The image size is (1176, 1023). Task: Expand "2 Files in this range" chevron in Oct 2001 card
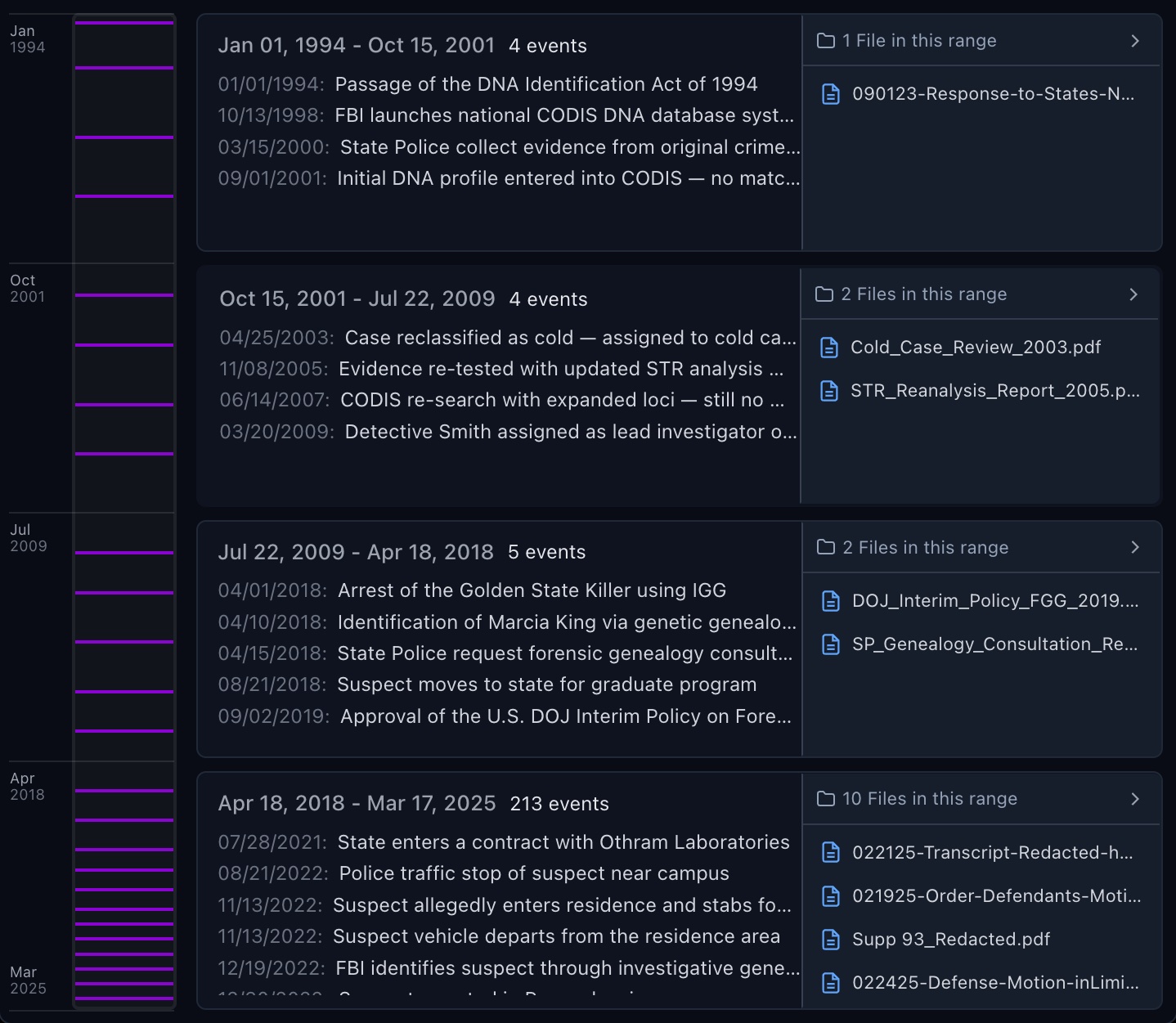pos(1133,294)
